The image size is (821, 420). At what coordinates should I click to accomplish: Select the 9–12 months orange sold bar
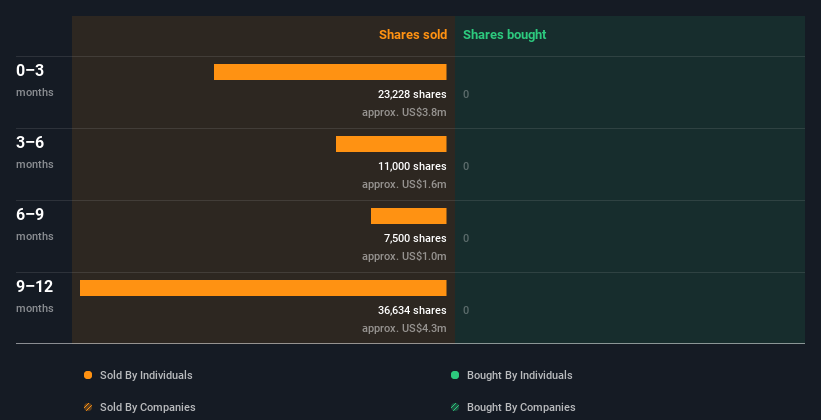click(263, 288)
